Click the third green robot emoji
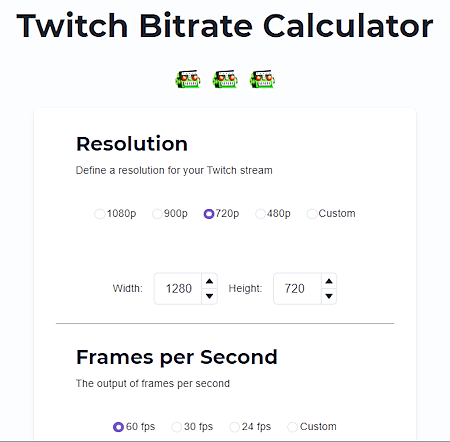The image size is (450, 442). (x=262, y=79)
